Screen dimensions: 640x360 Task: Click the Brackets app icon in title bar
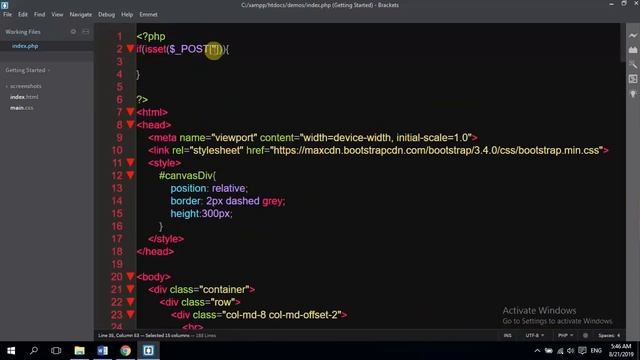click(x=4, y=5)
